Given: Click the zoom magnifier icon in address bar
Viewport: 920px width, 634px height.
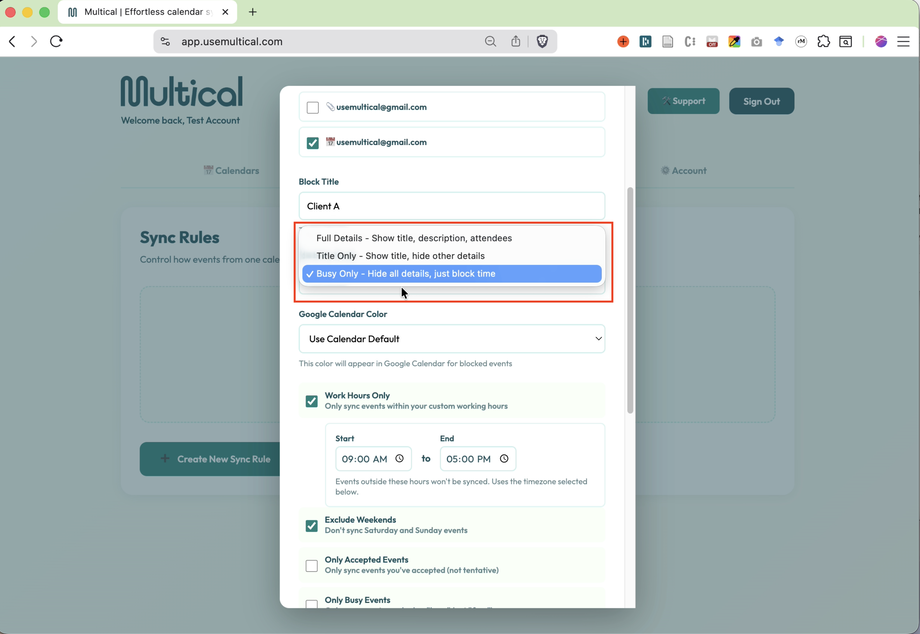Looking at the screenshot, I should pyautogui.click(x=491, y=42).
